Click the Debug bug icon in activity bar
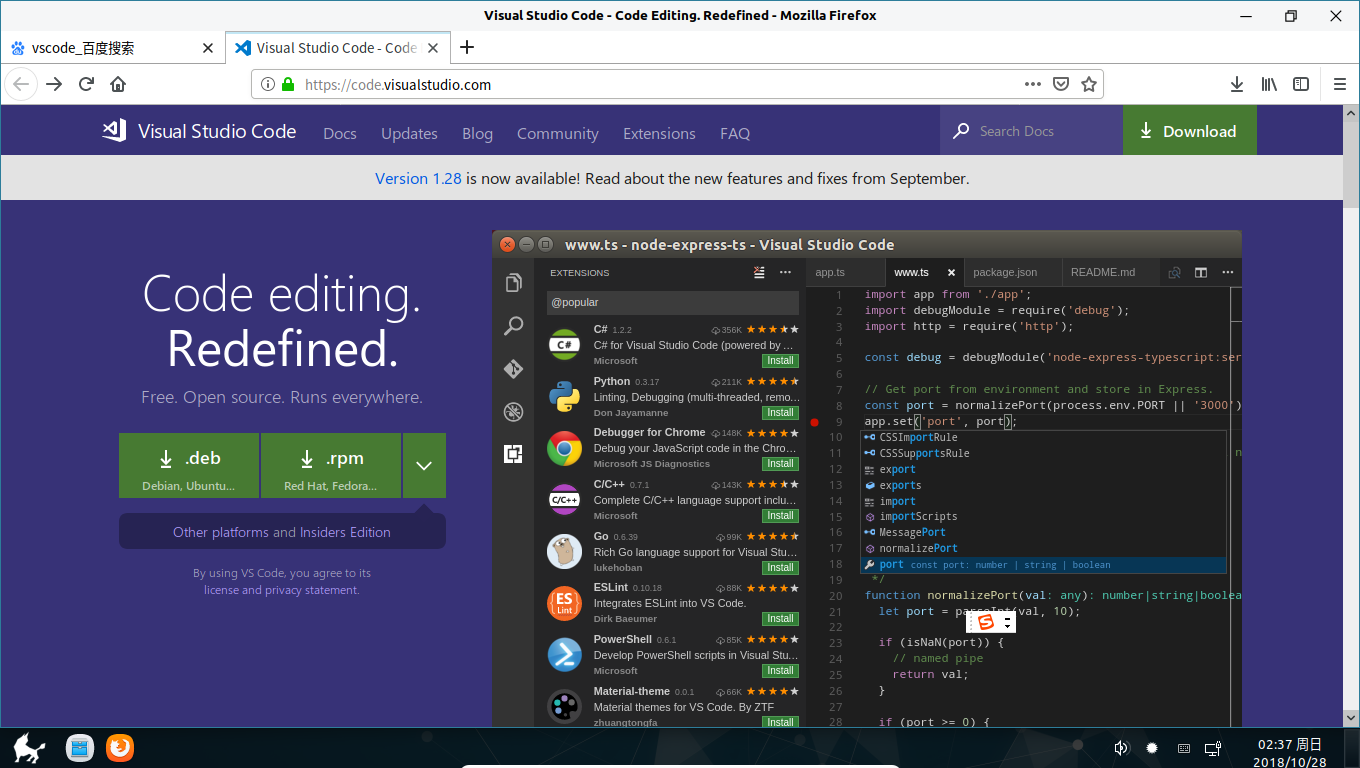The height and width of the screenshot is (768, 1360). pyautogui.click(x=513, y=412)
